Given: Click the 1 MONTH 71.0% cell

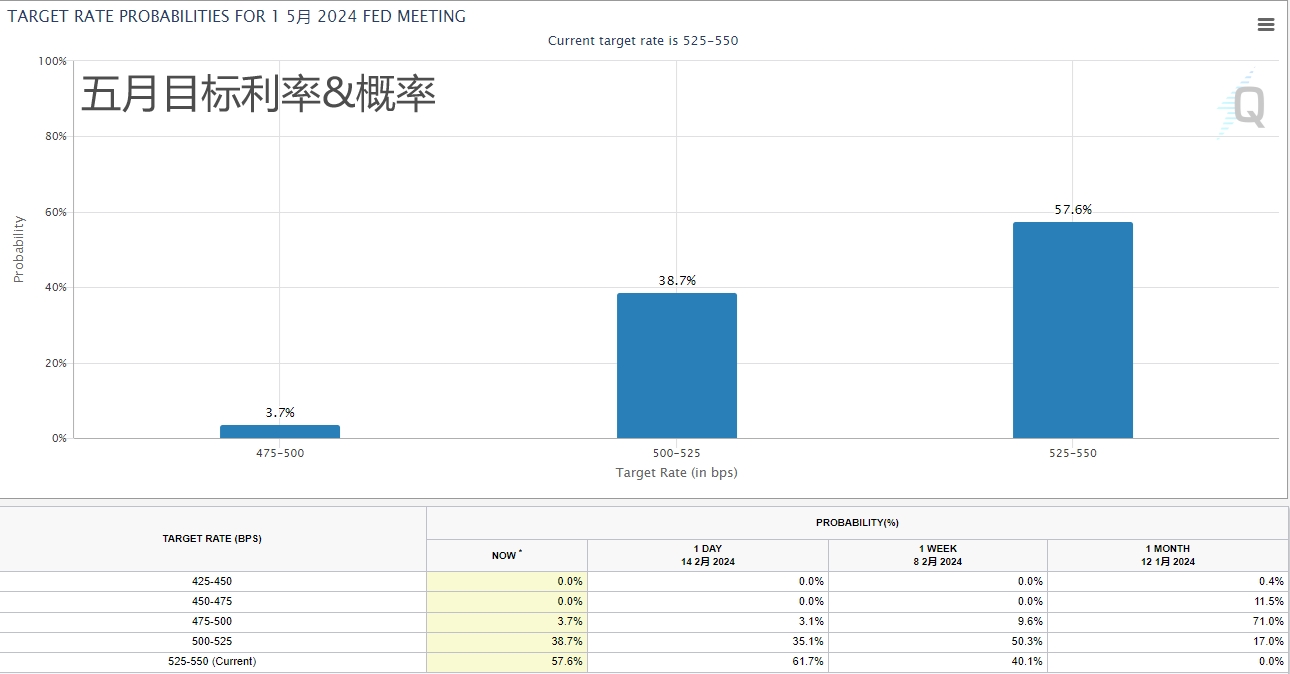Looking at the screenshot, I should tap(1168, 622).
